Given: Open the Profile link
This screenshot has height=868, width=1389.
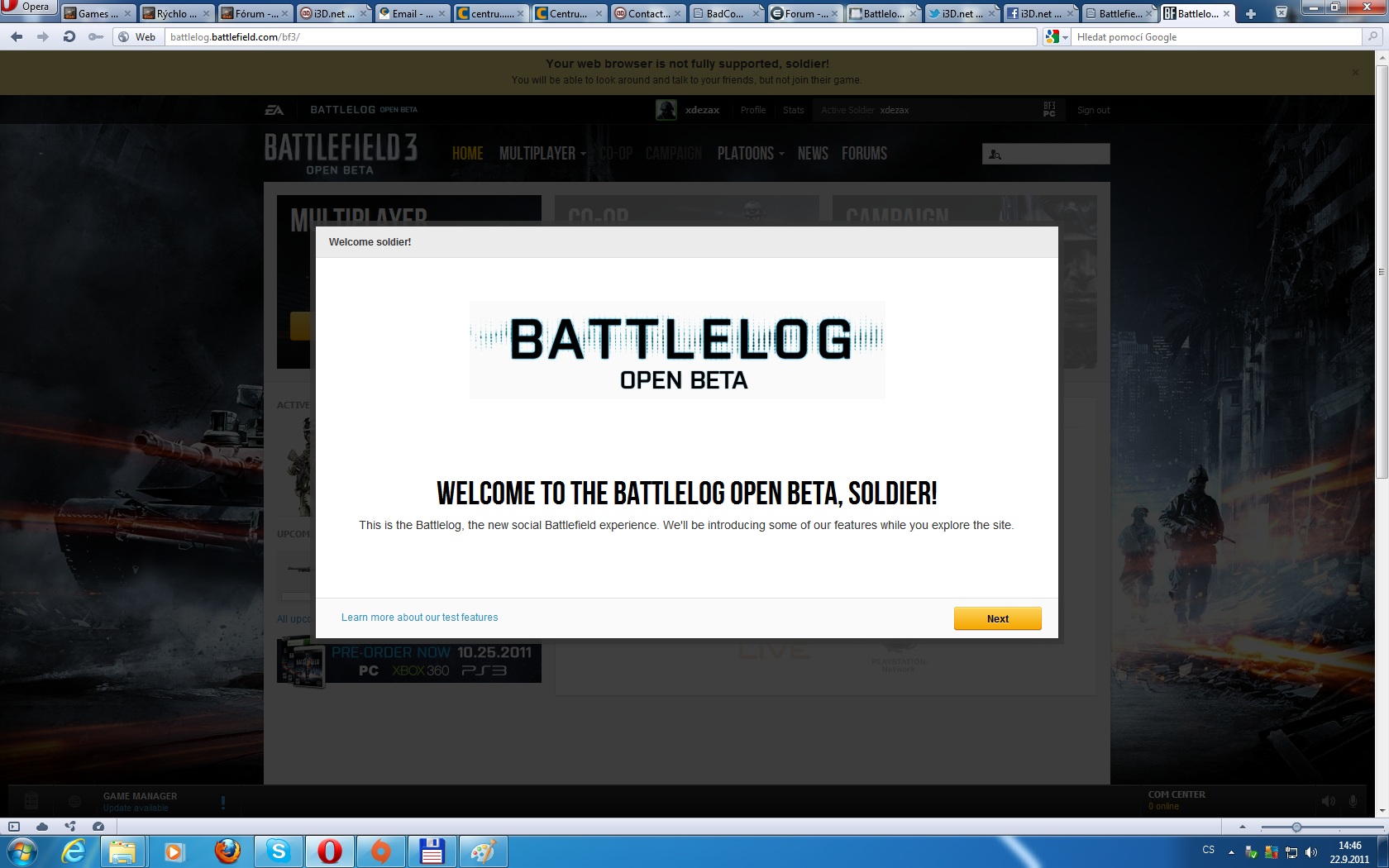Looking at the screenshot, I should [752, 110].
